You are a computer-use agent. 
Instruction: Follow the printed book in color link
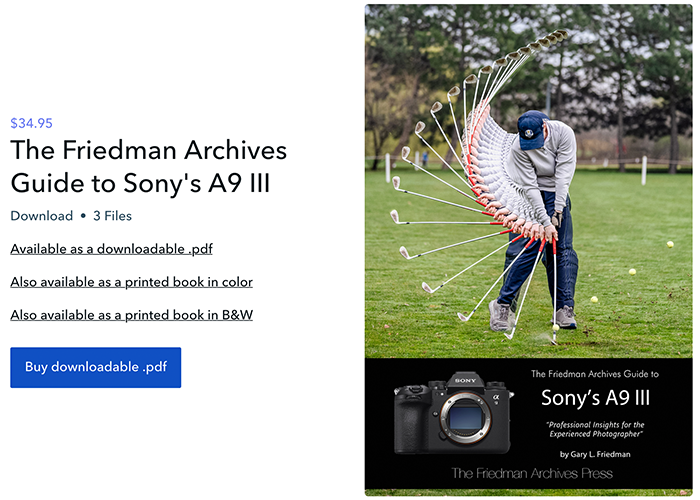point(131,282)
